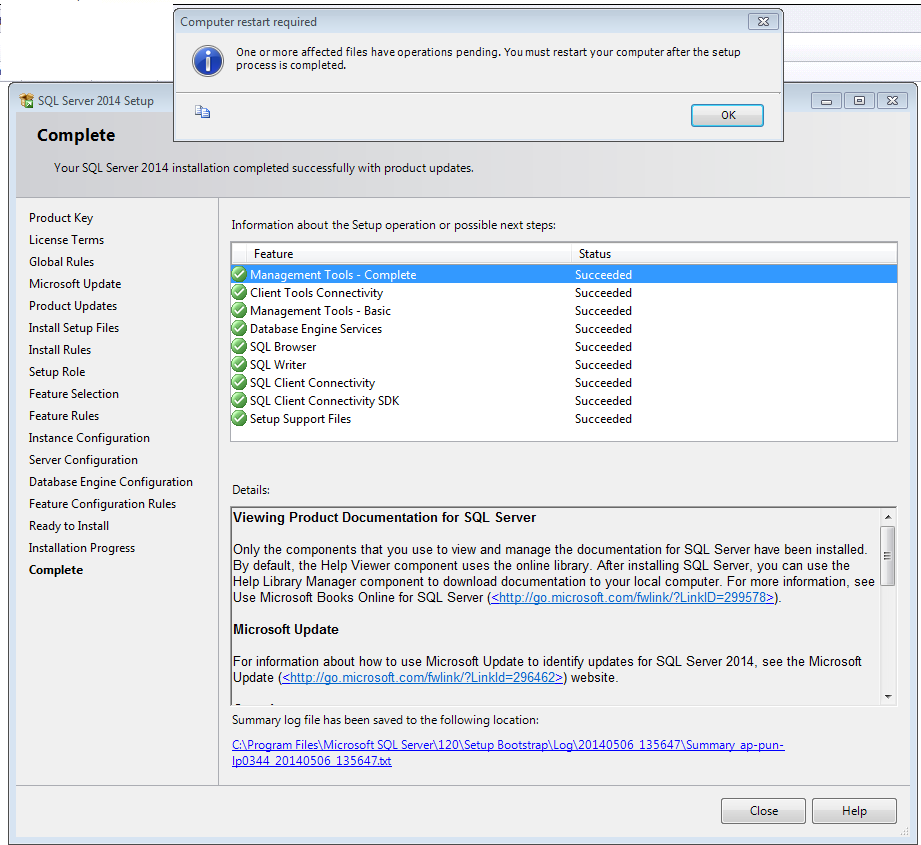The height and width of the screenshot is (845, 921).
Task: Select the SQL Browser row
Action: (x=564, y=346)
